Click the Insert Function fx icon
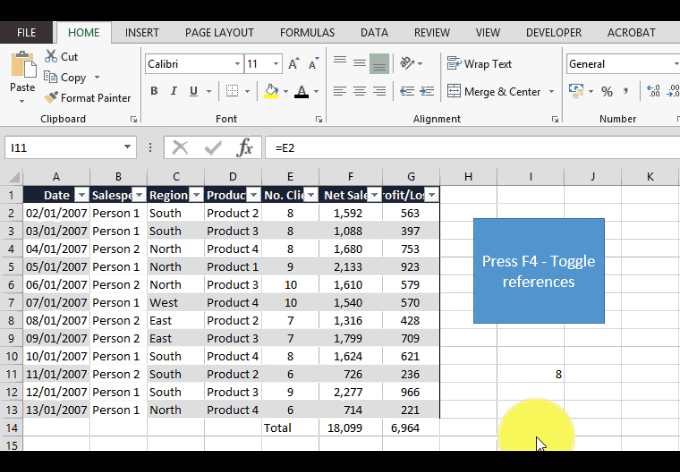680x472 pixels. 245,148
